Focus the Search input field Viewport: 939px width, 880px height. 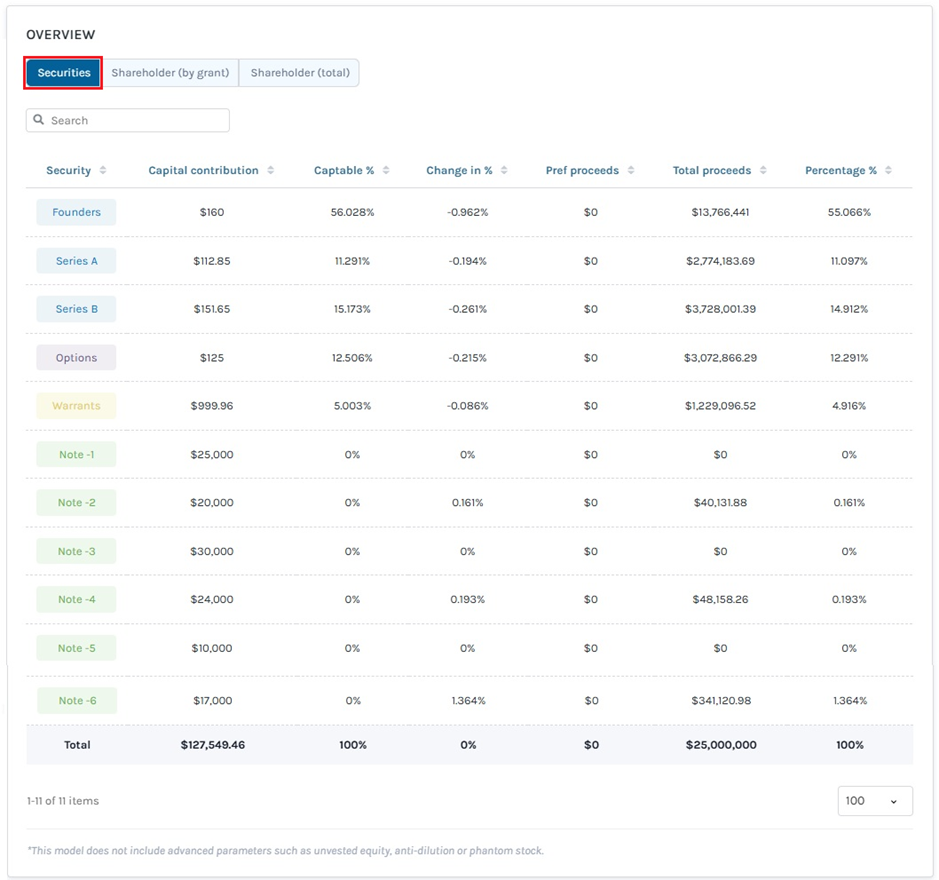tap(128, 120)
